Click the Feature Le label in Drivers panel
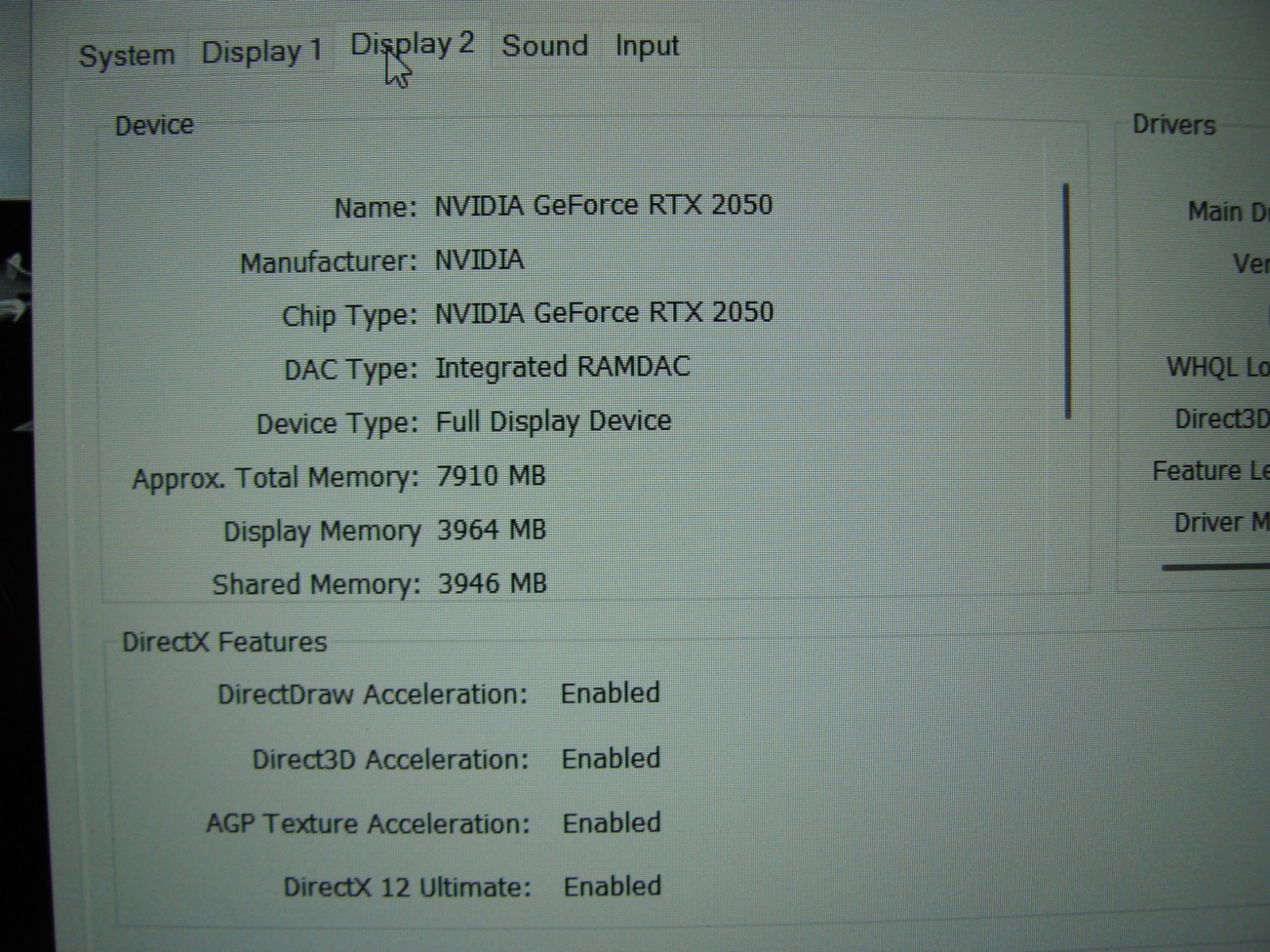 1211,471
